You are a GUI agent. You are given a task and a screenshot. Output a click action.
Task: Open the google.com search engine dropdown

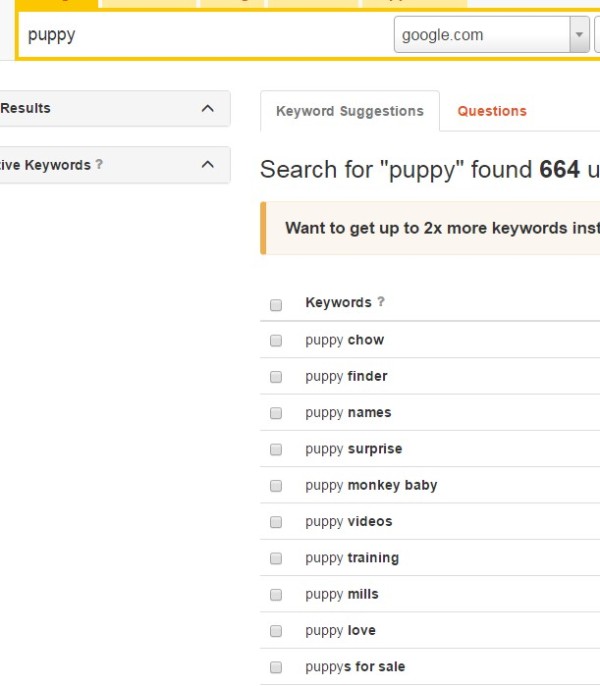pos(579,35)
